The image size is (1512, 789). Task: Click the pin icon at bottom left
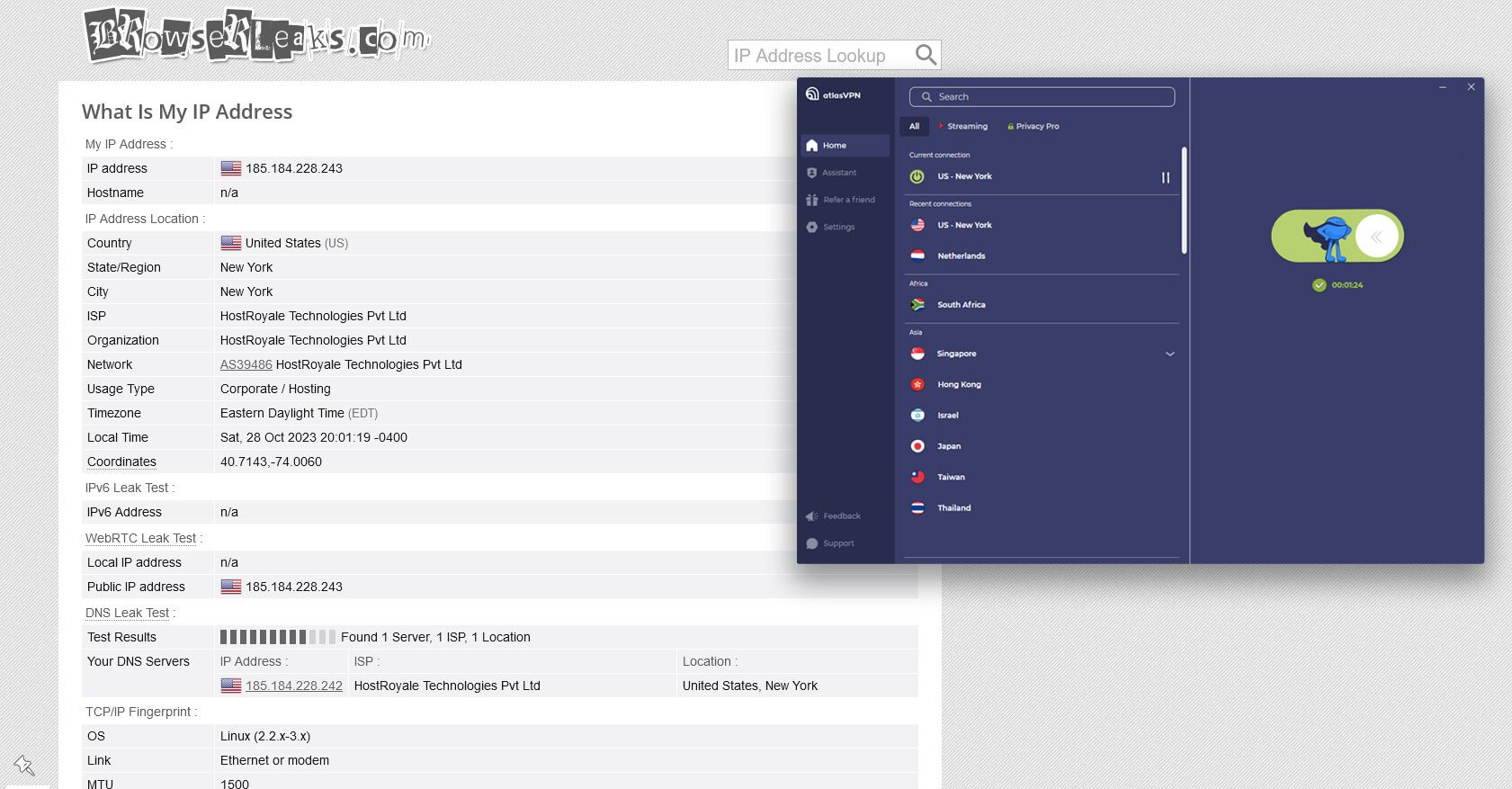pos(24,766)
